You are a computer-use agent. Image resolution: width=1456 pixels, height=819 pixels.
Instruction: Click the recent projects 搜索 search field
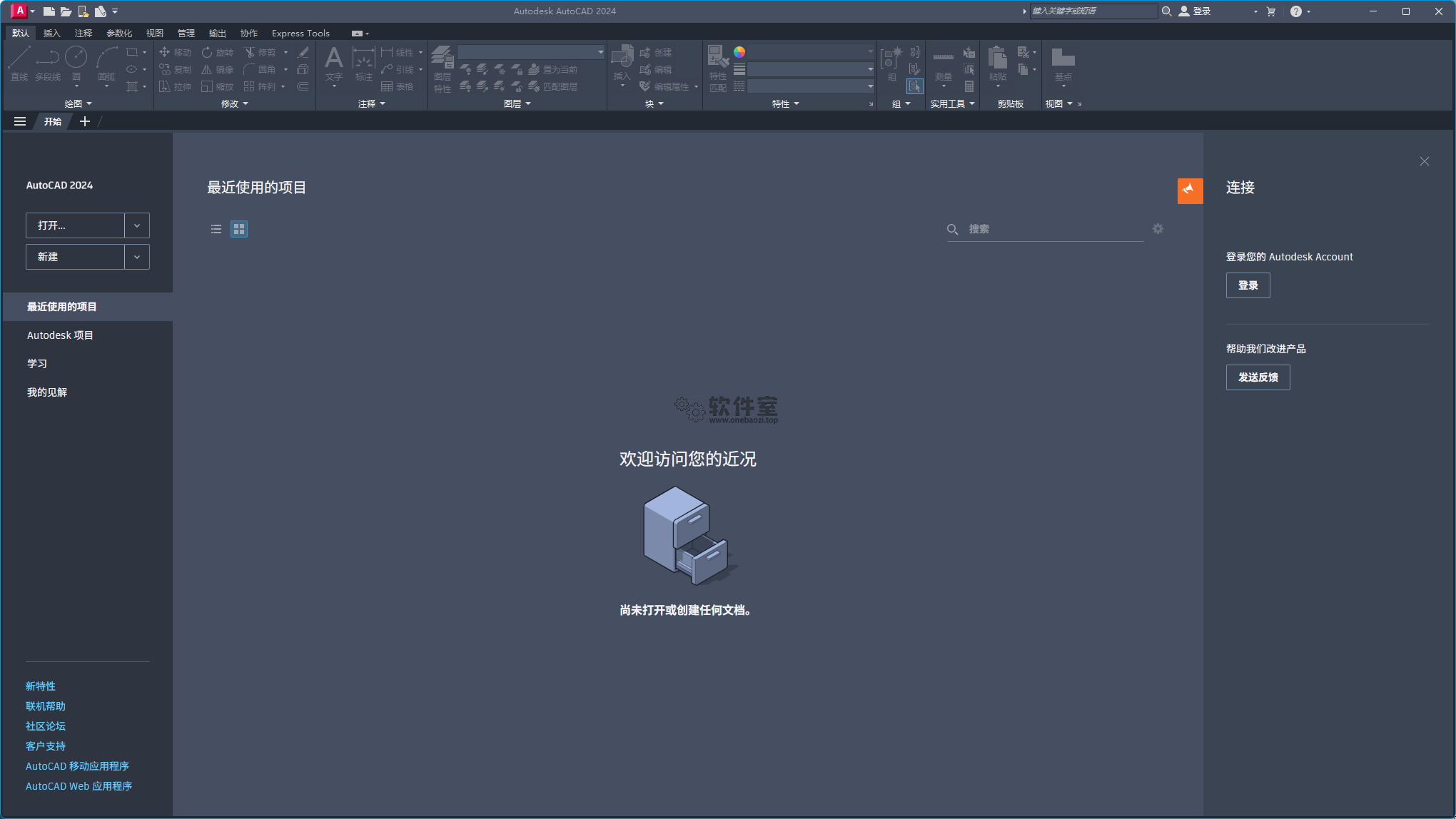(1046, 229)
